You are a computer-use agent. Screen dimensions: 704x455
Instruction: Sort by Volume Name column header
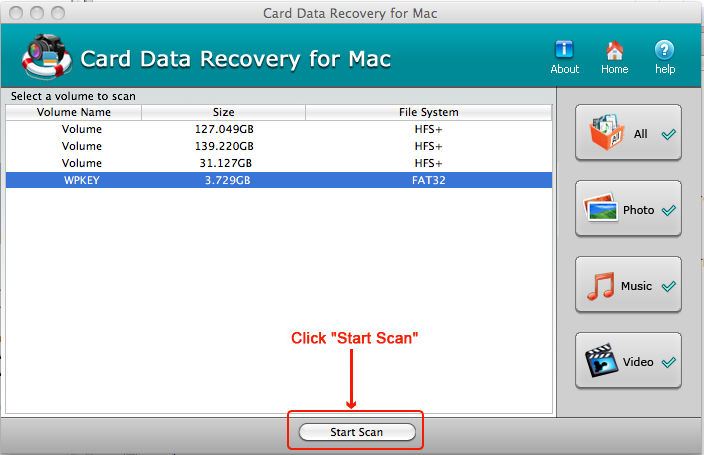click(74, 112)
